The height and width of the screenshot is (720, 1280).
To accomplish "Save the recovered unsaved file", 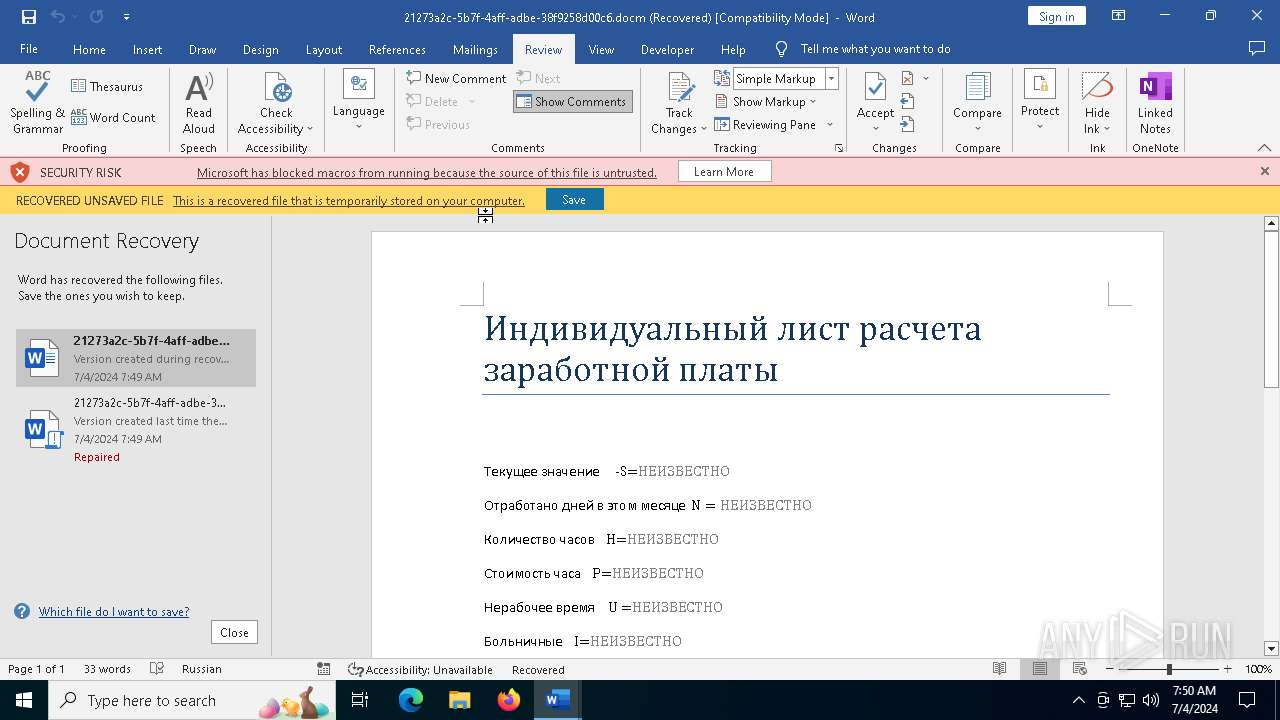I will coord(574,200).
